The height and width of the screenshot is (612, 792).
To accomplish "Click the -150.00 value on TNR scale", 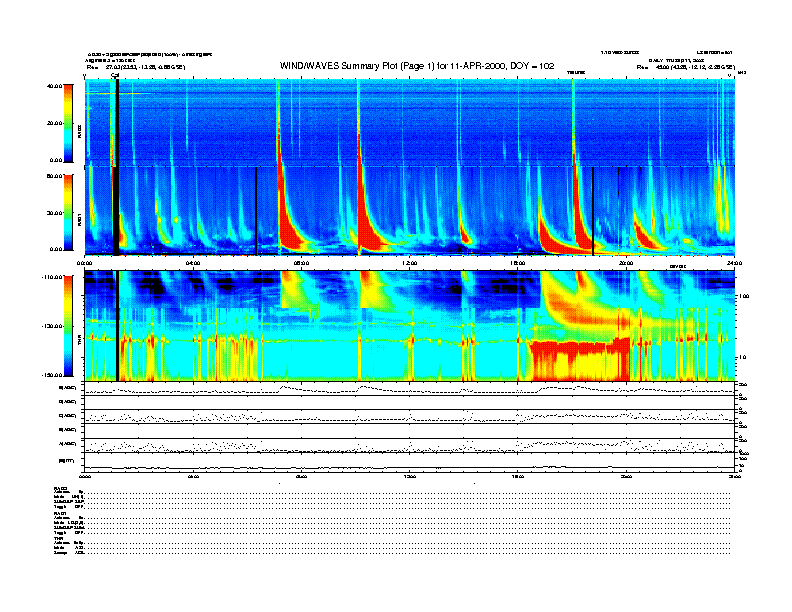I will pos(51,375).
